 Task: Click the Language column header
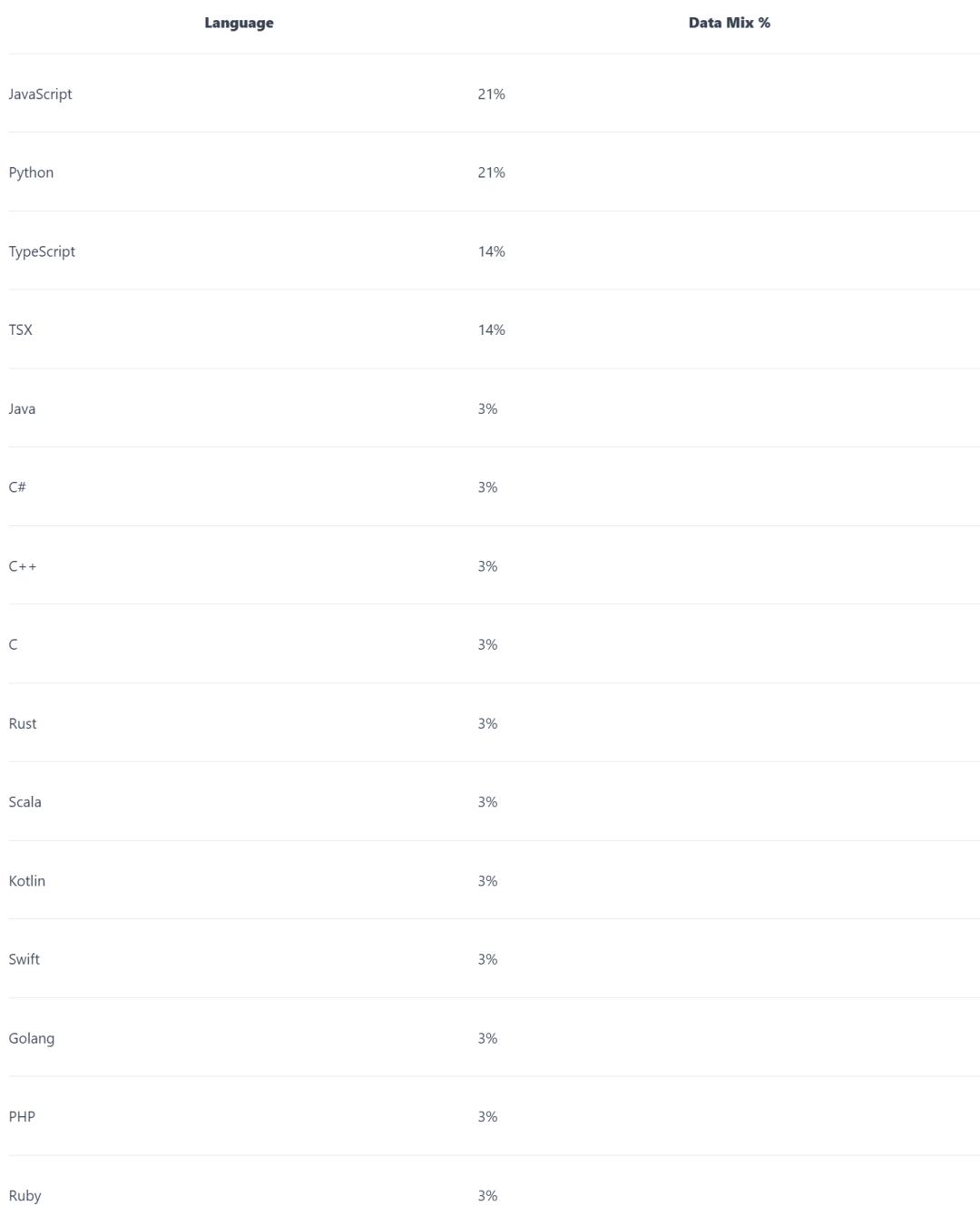pos(239,23)
